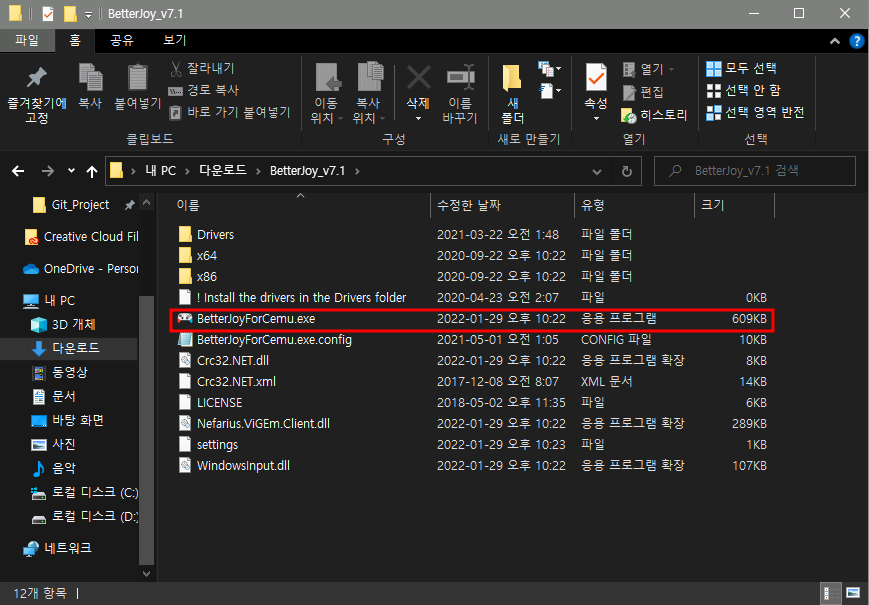Select OneDrive - Personal in navigation pane
The image size is (869, 605).
point(81,269)
